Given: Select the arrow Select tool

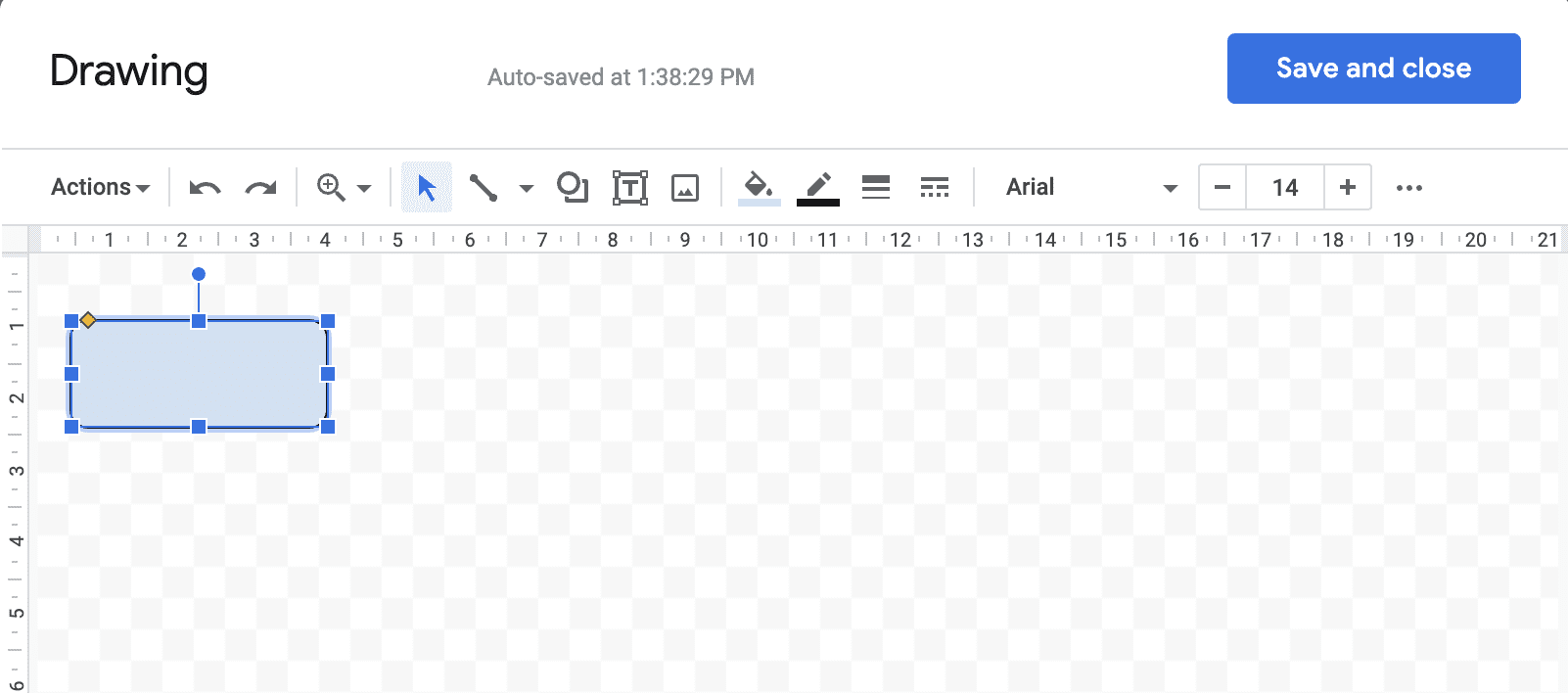Looking at the screenshot, I should 427,187.
